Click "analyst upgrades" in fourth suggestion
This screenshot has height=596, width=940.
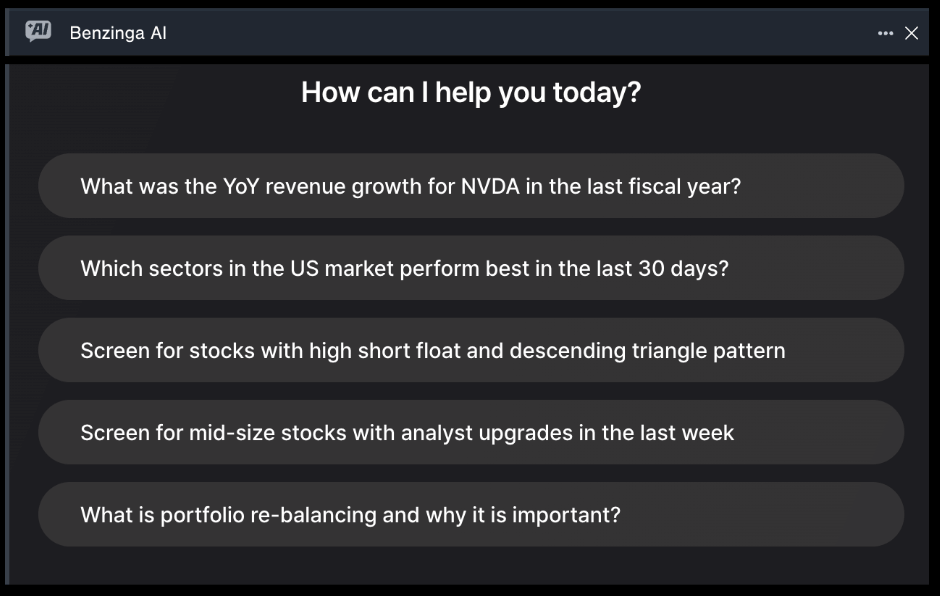click(487, 433)
